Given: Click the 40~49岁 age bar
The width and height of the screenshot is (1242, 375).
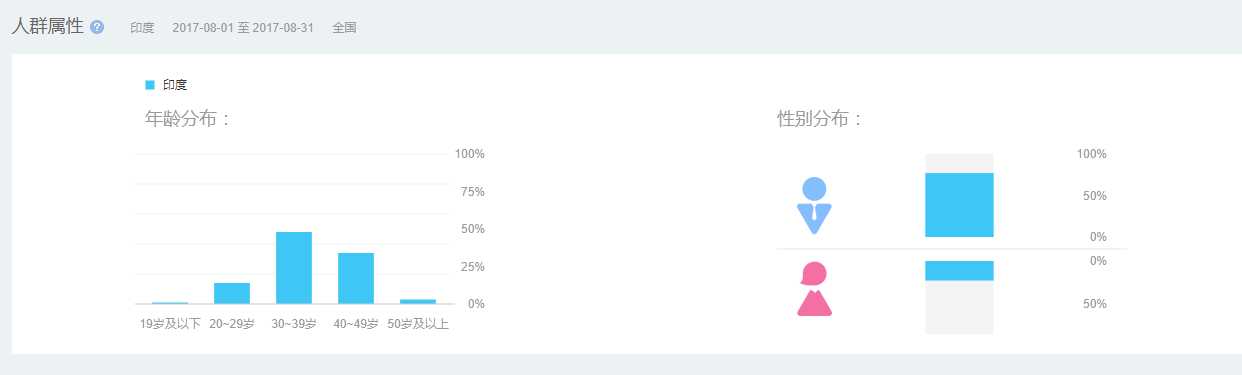Looking at the screenshot, I should click(356, 278).
